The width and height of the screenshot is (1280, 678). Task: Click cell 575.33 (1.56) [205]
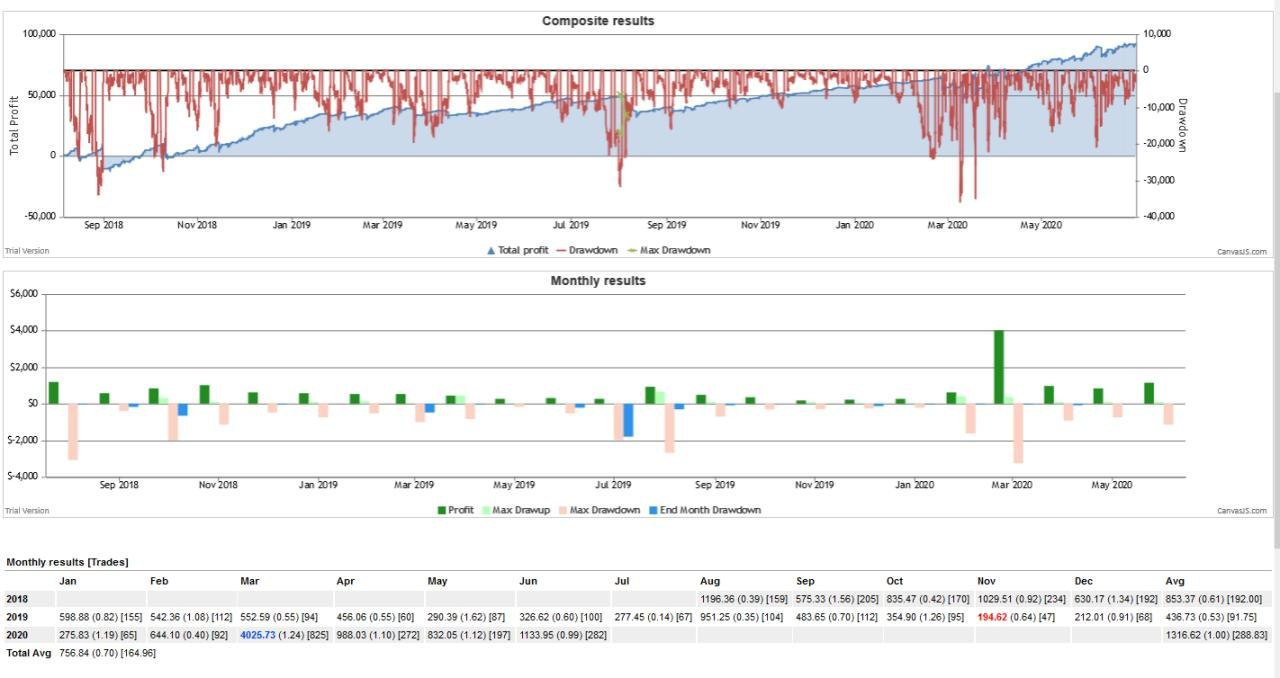tap(837, 599)
